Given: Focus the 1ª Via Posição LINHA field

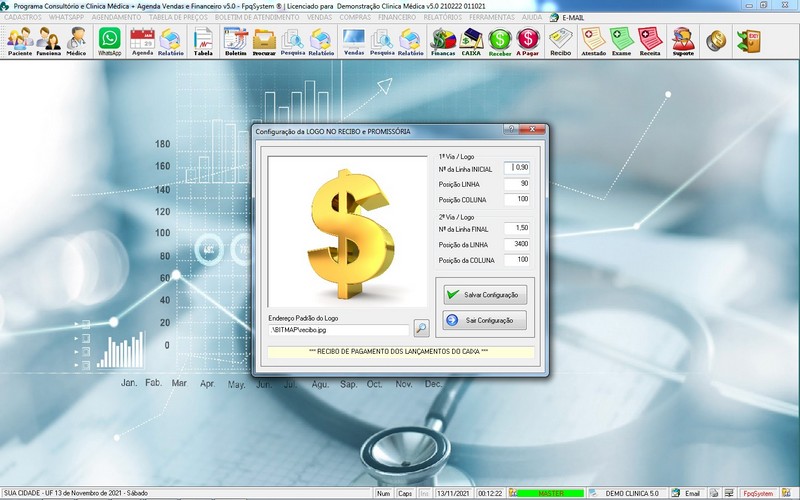Looking at the screenshot, I should pos(517,184).
